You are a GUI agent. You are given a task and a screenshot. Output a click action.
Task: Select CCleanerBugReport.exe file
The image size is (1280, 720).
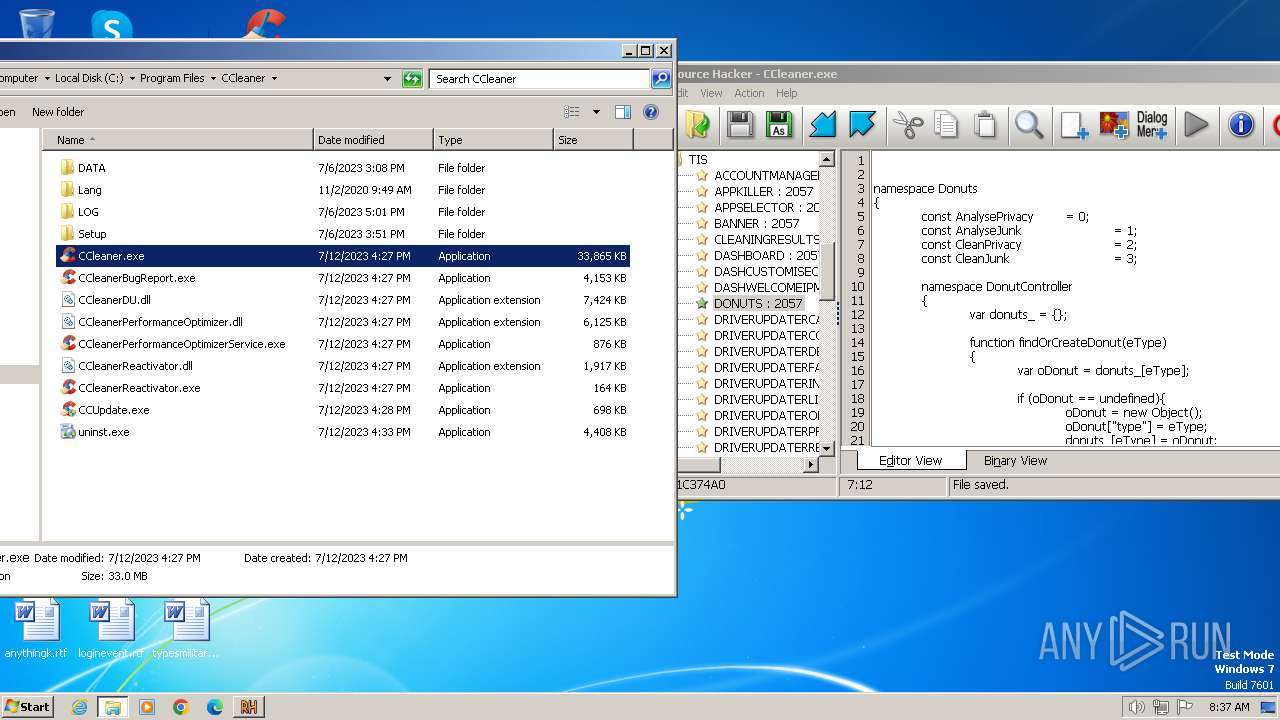click(136, 278)
